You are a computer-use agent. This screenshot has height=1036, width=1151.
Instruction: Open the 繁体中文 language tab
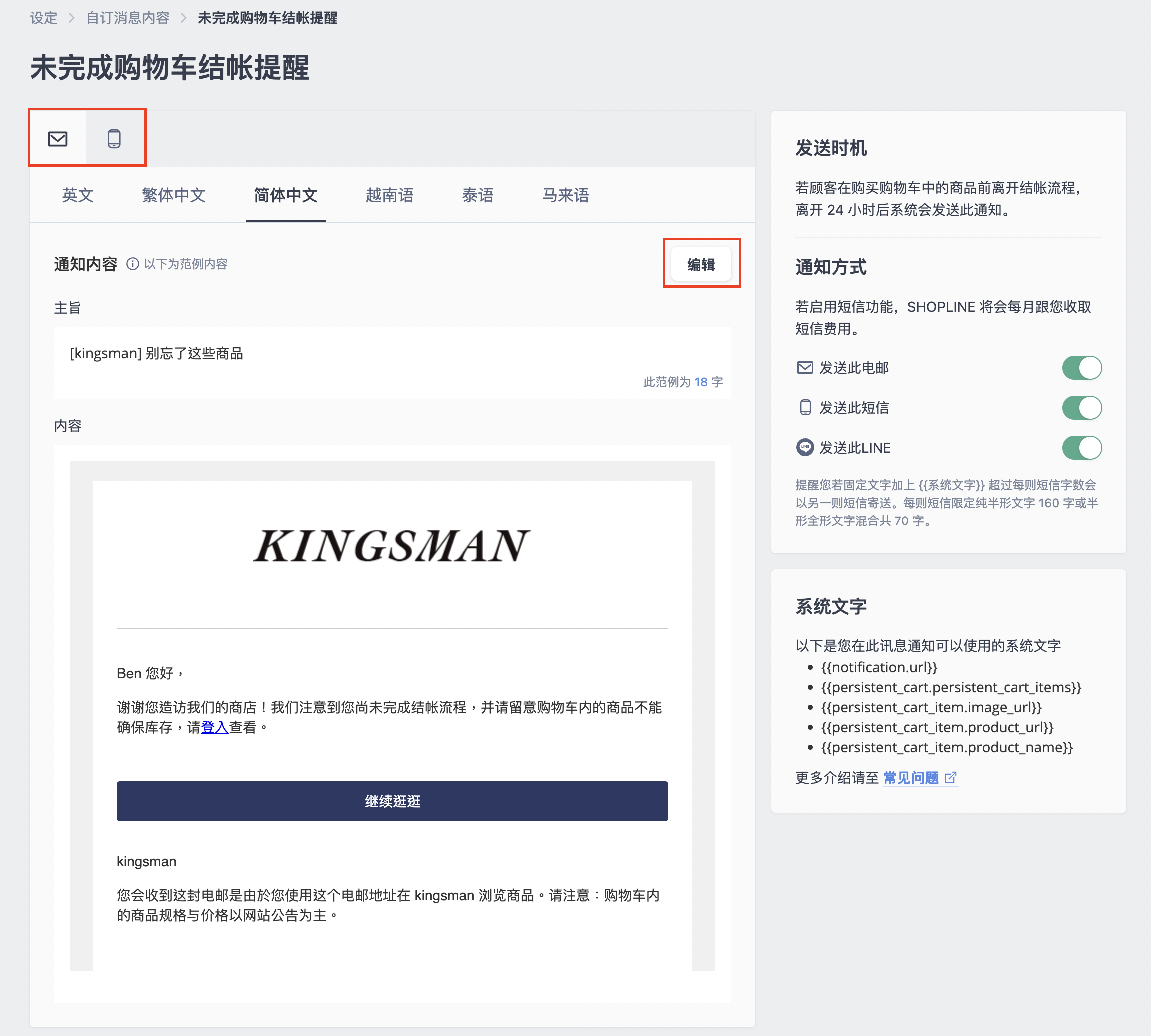point(174,195)
